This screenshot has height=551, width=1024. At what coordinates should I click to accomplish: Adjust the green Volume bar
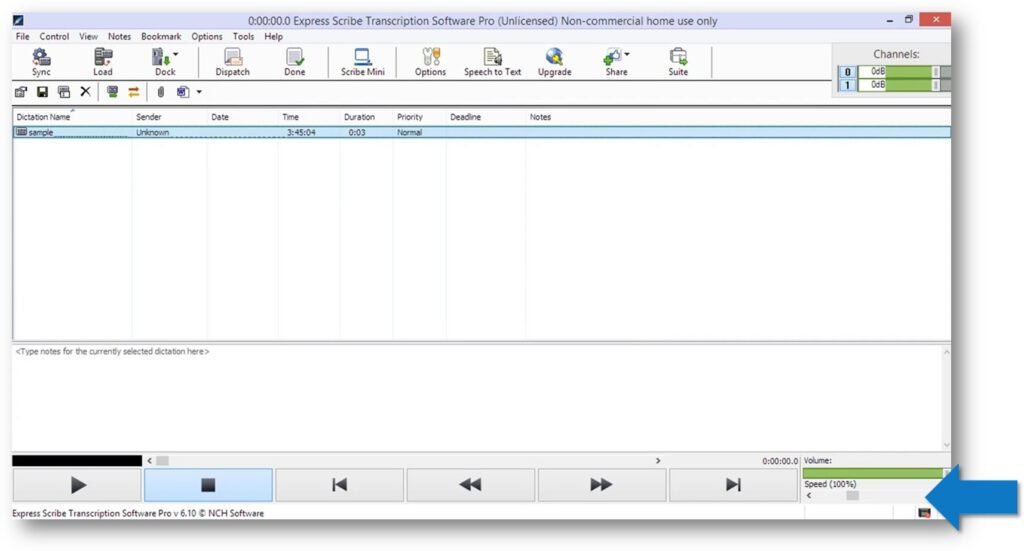pos(872,473)
